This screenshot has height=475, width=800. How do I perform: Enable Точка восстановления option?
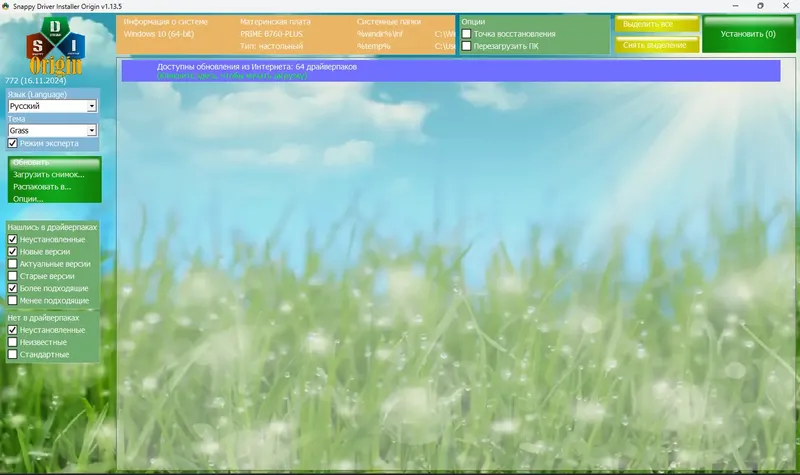(x=466, y=34)
